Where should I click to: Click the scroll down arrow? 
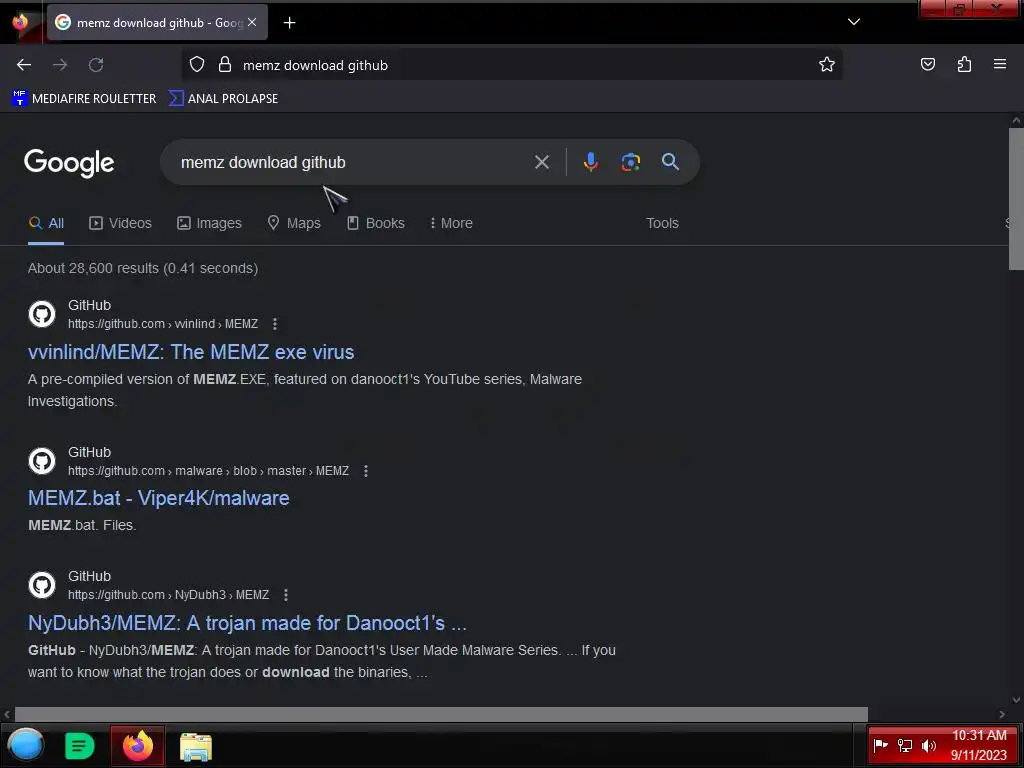pos(1016,700)
